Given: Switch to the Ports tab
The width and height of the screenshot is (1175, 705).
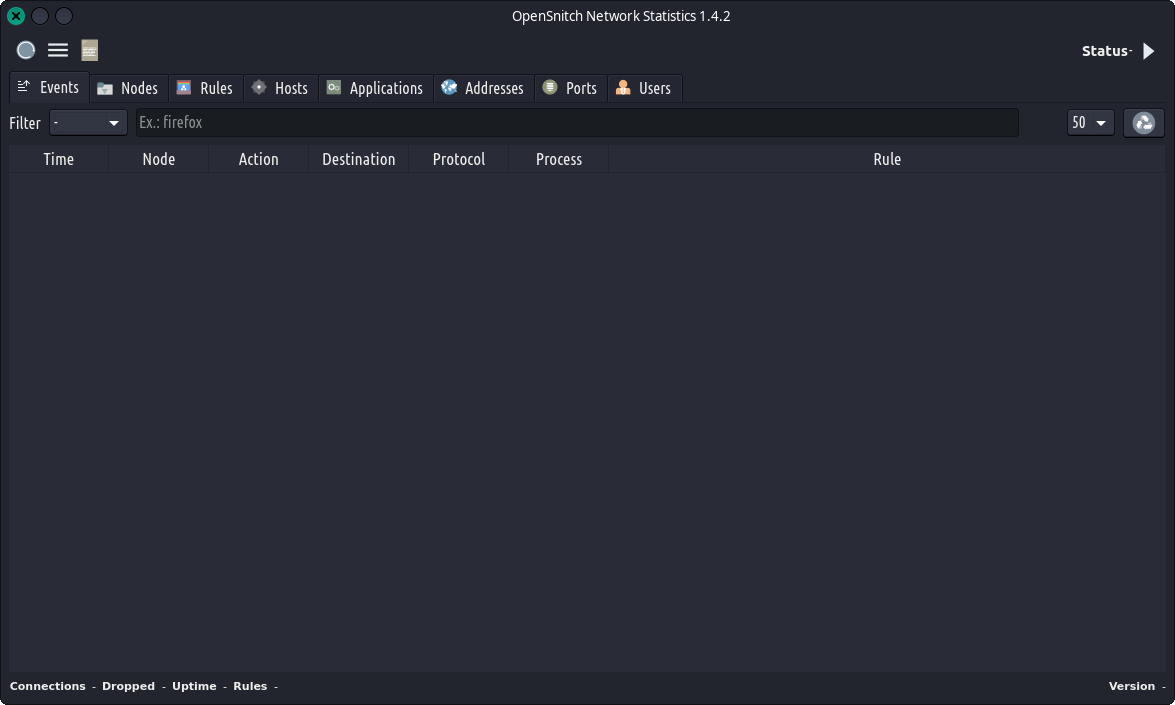Looking at the screenshot, I should (570, 88).
